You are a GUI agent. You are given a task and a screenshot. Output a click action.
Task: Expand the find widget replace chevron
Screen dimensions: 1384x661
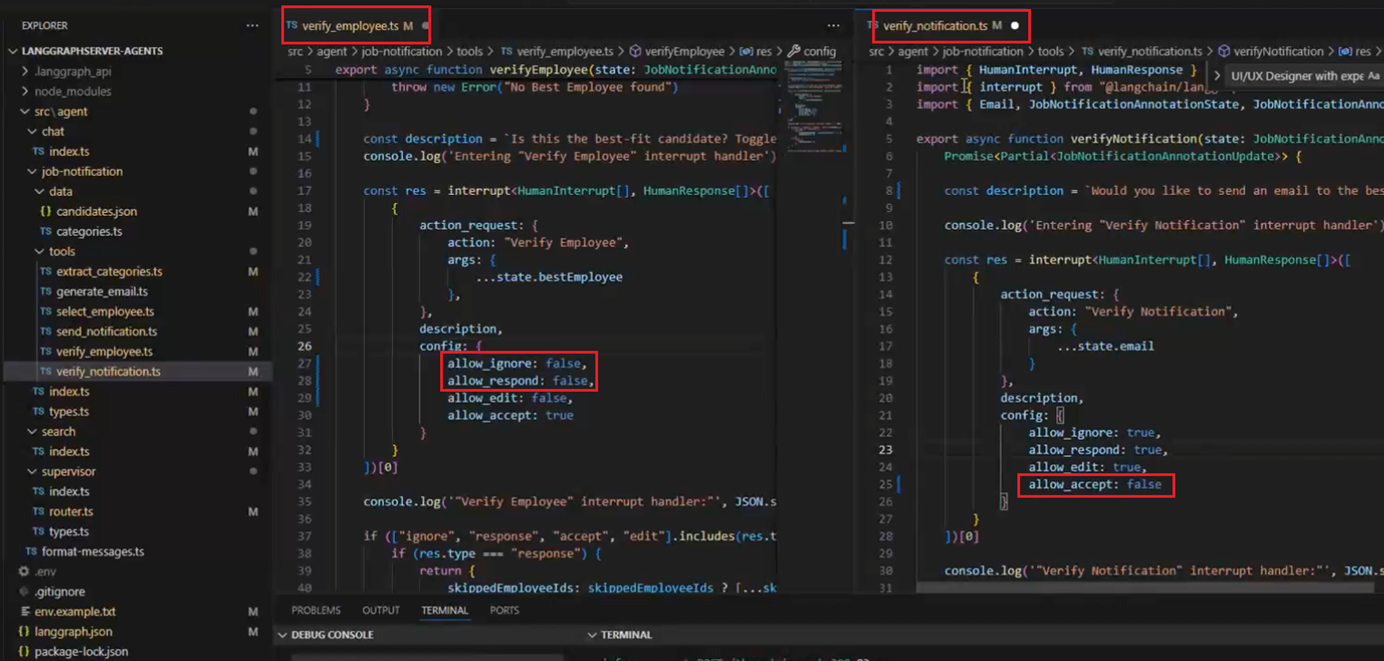(x=1217, y=76)
